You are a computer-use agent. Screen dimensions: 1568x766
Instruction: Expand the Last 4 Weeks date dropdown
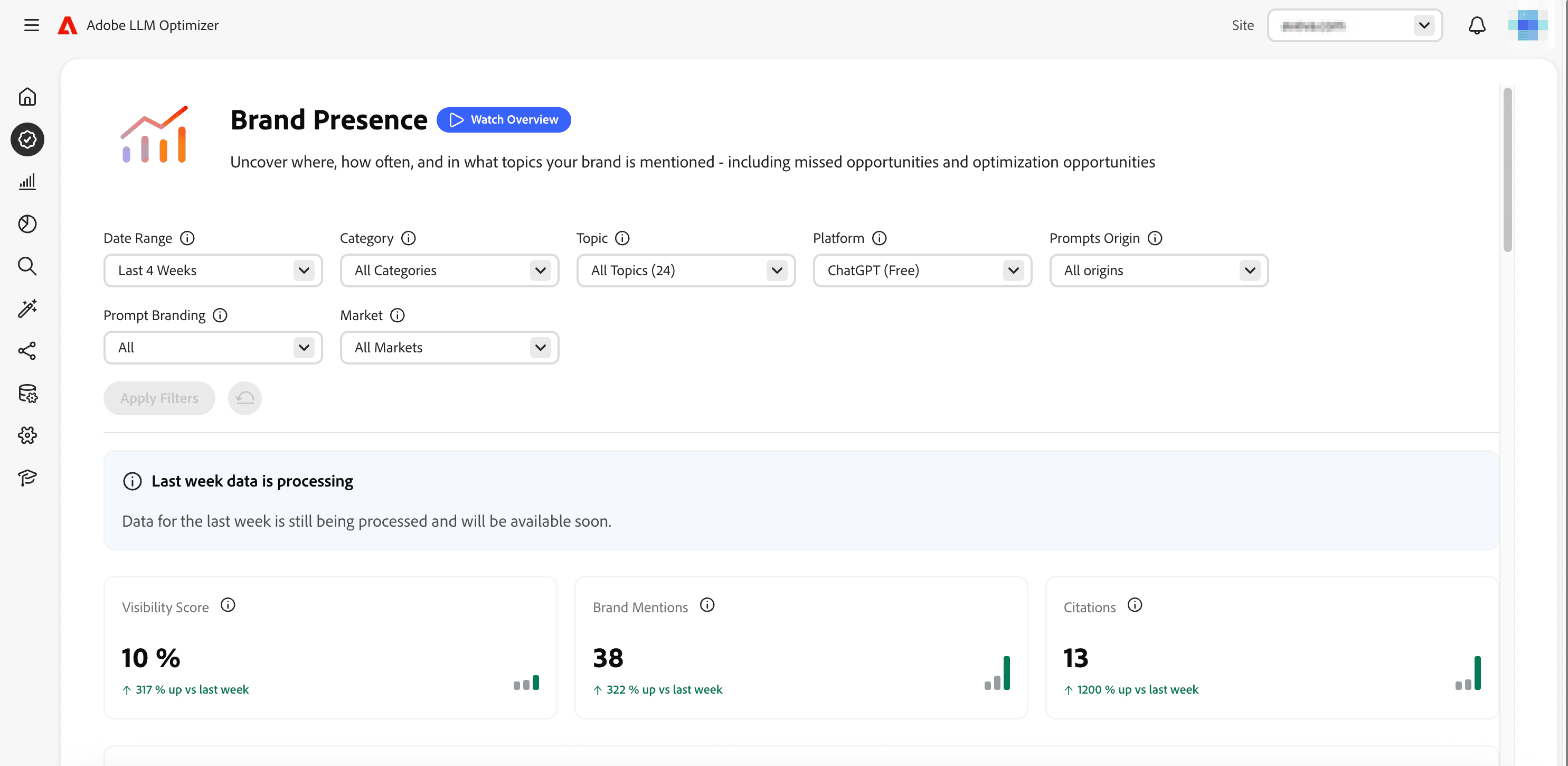click(x=213, y=270)
